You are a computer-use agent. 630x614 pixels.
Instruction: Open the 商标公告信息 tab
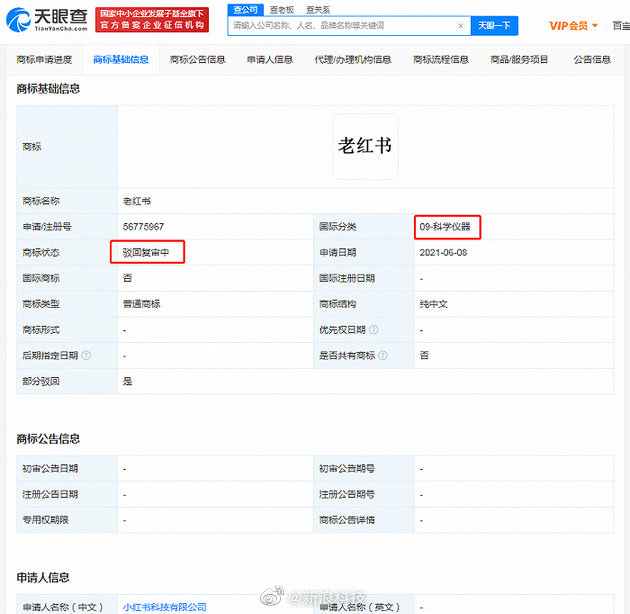click(x=198, y=60)
